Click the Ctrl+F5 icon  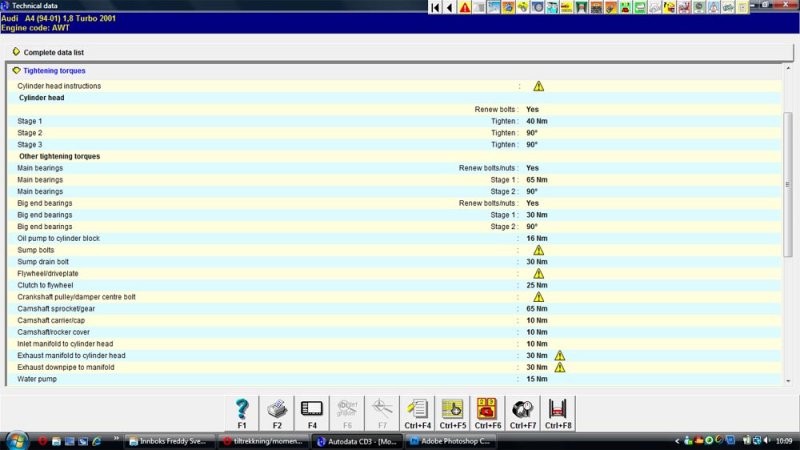tap(453, 410)
